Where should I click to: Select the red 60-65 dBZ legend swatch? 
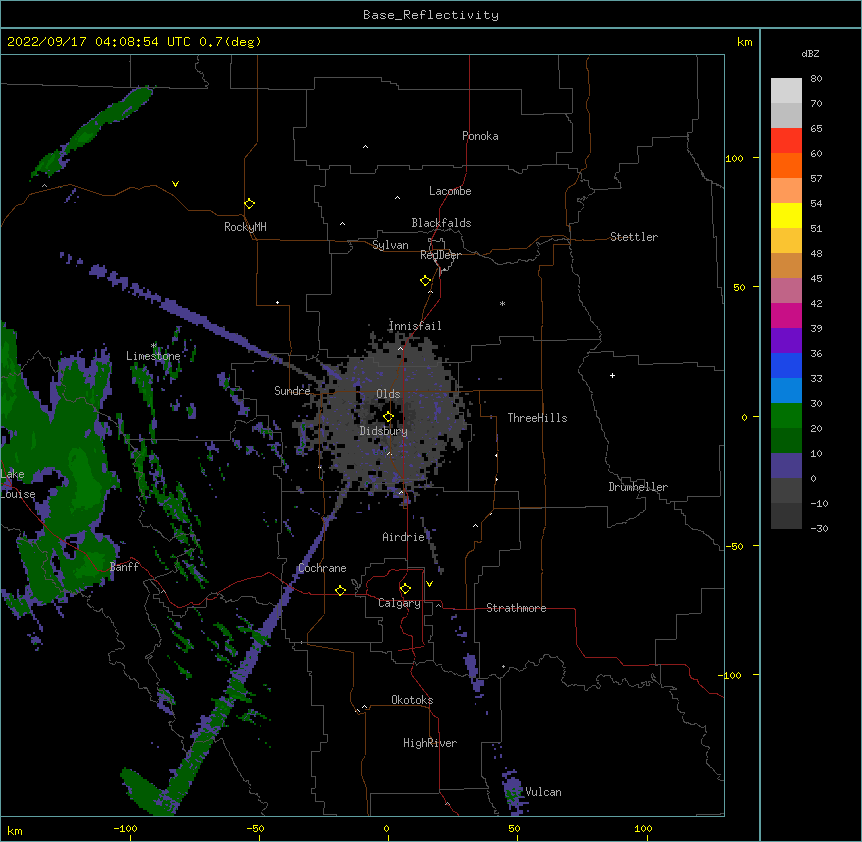[x=786, y=141]
